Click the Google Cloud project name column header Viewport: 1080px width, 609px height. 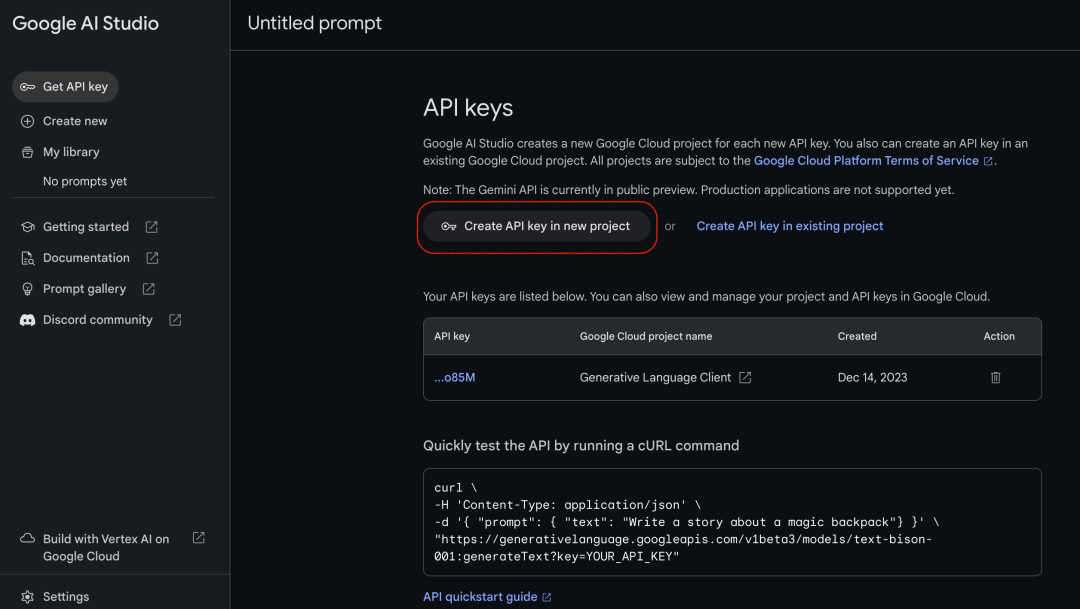click(x=646, y=336)
